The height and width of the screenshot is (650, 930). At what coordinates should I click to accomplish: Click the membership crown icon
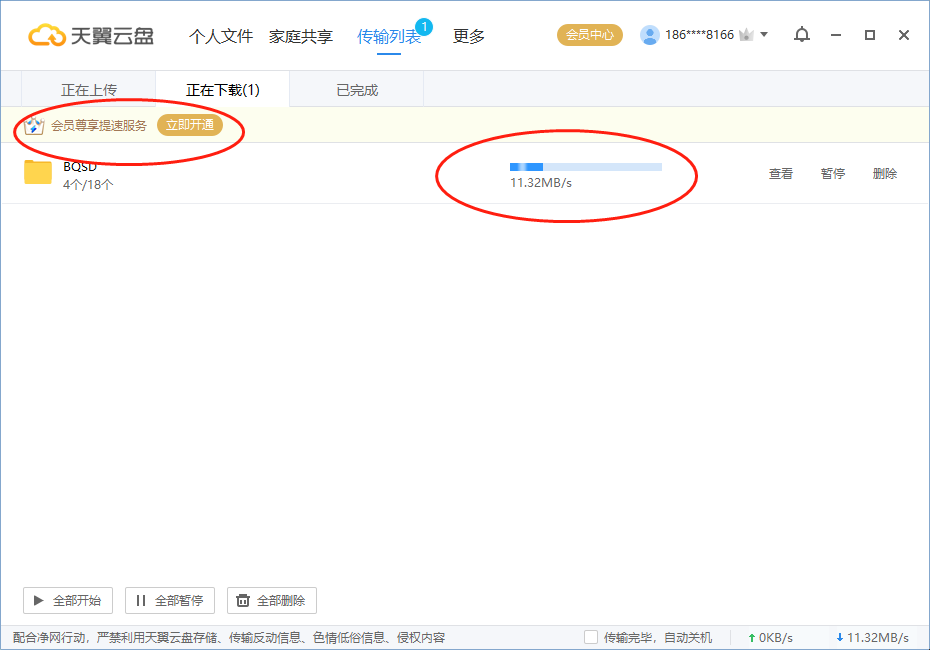click(746, 35)
